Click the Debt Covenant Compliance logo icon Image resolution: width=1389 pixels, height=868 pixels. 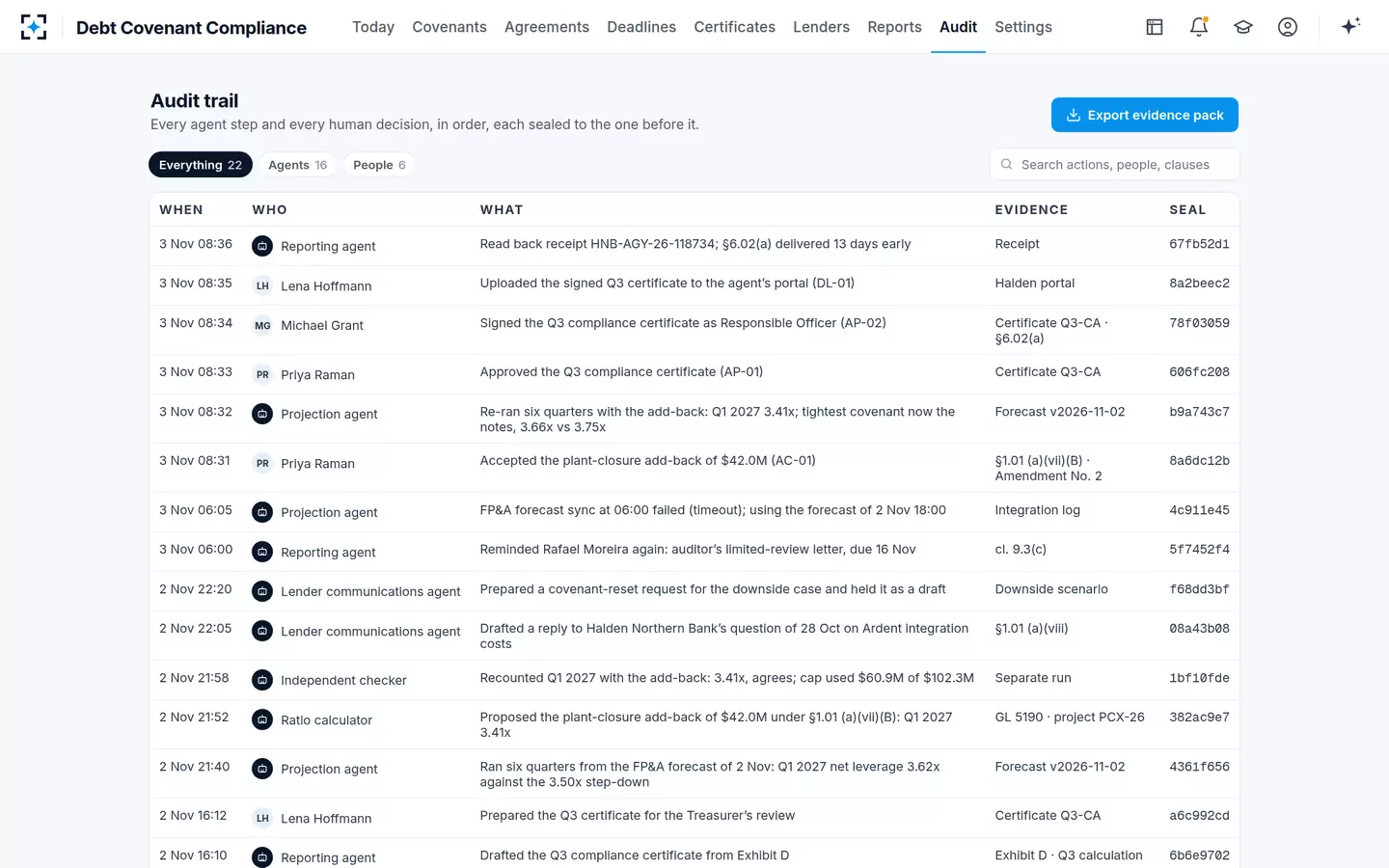[x=34, y=27]
